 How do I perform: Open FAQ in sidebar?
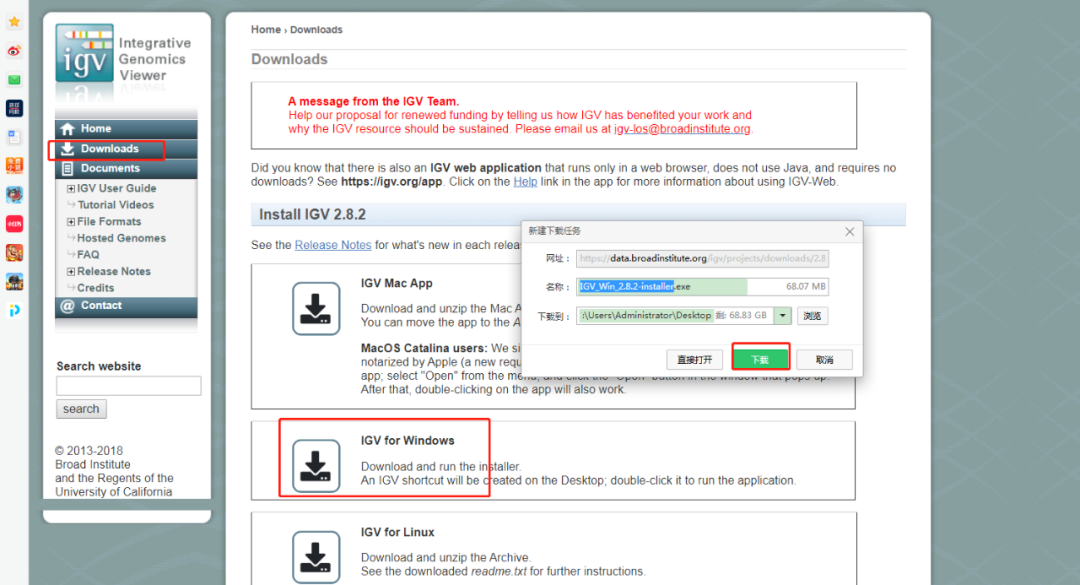point(88,255)
